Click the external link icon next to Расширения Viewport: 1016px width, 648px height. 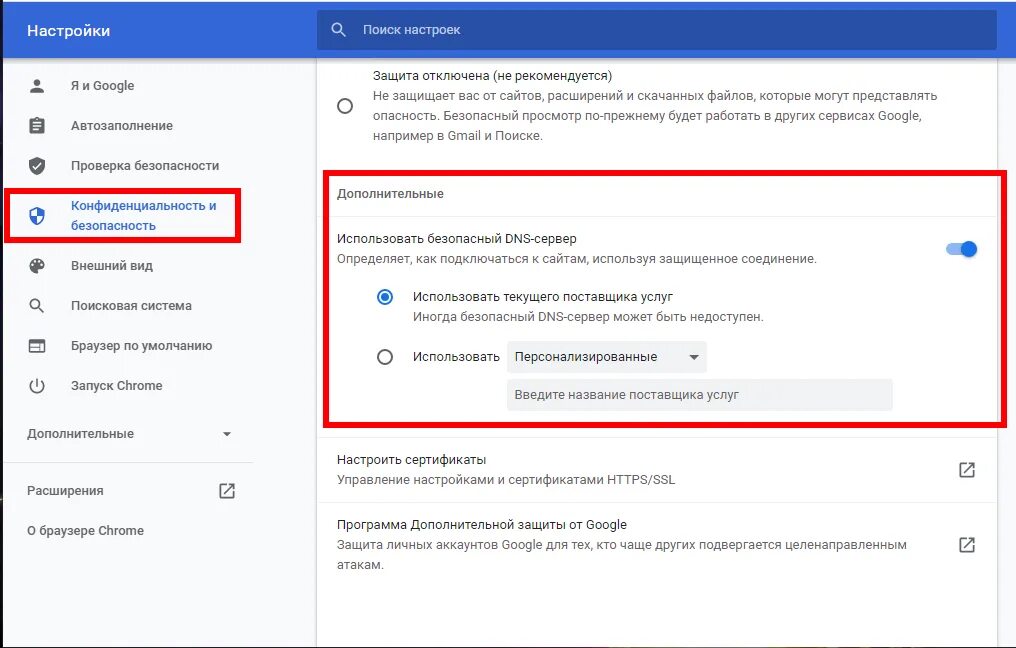227,491
